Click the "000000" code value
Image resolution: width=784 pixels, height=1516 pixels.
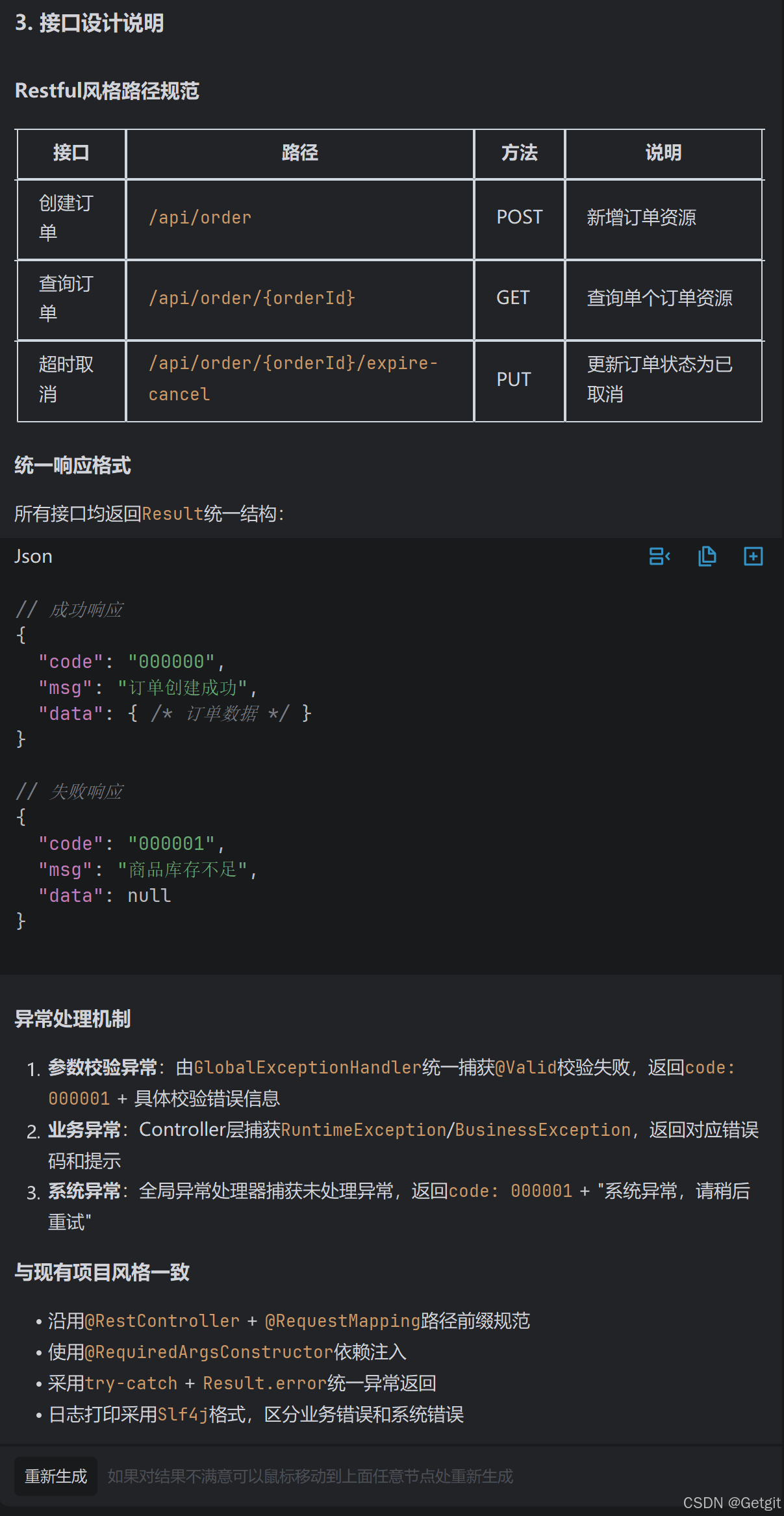171,662
